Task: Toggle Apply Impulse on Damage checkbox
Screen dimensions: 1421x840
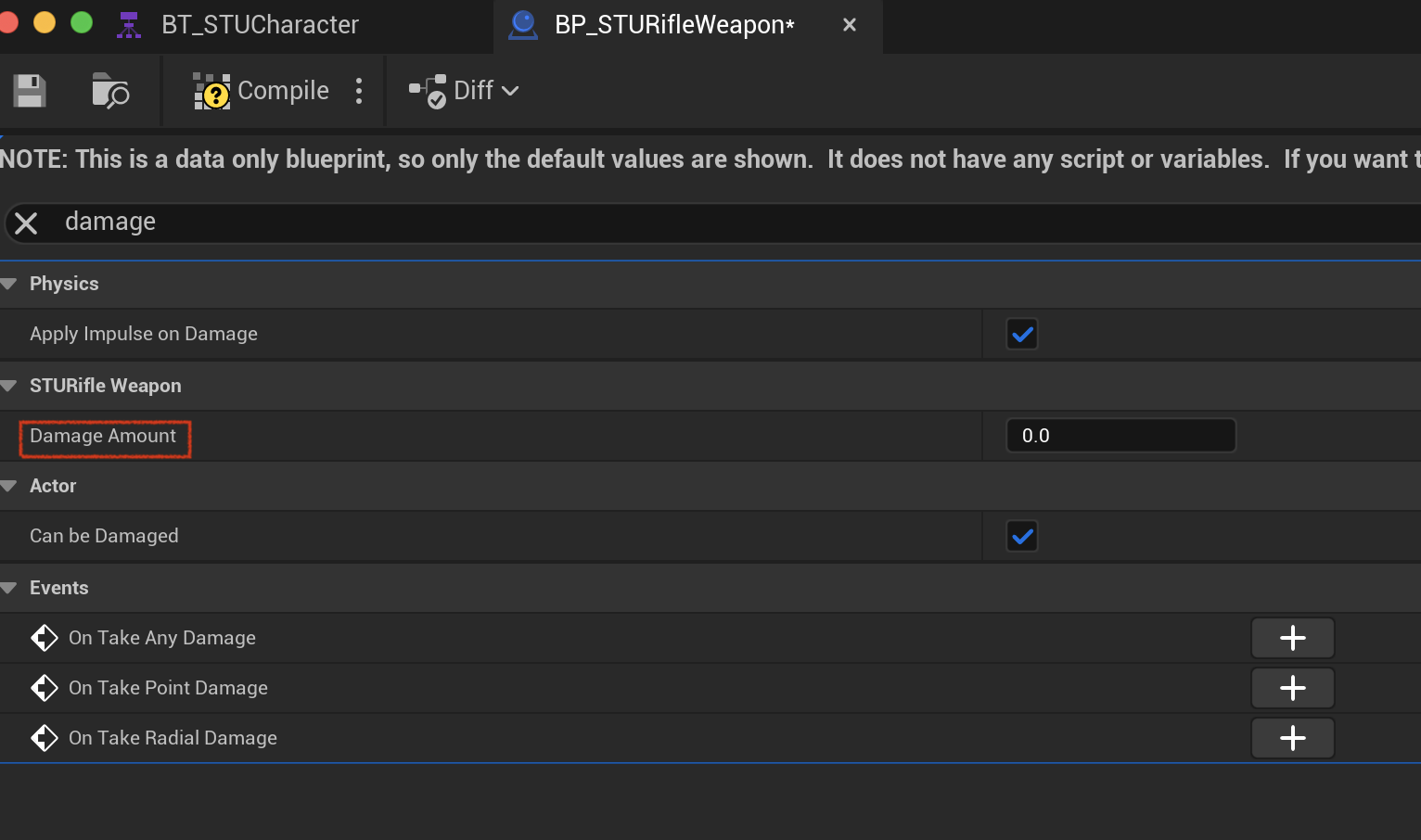Action: pos(1022,335)
